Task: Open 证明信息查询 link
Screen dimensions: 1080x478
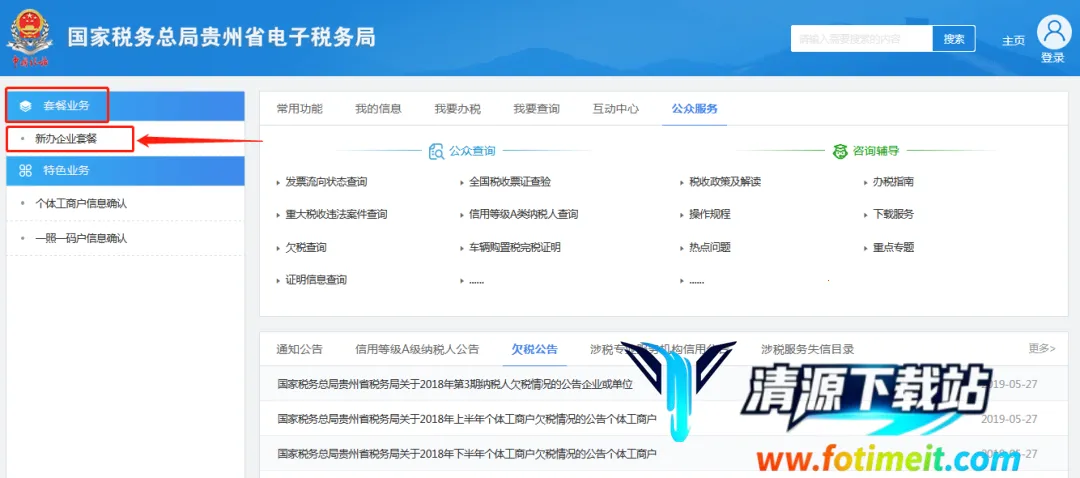Action: click(316, 280)
